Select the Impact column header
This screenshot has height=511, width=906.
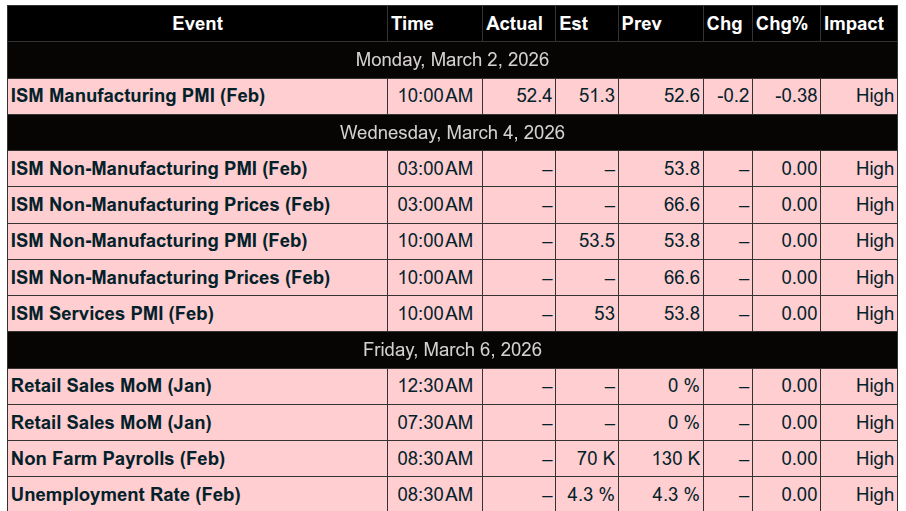854,24
